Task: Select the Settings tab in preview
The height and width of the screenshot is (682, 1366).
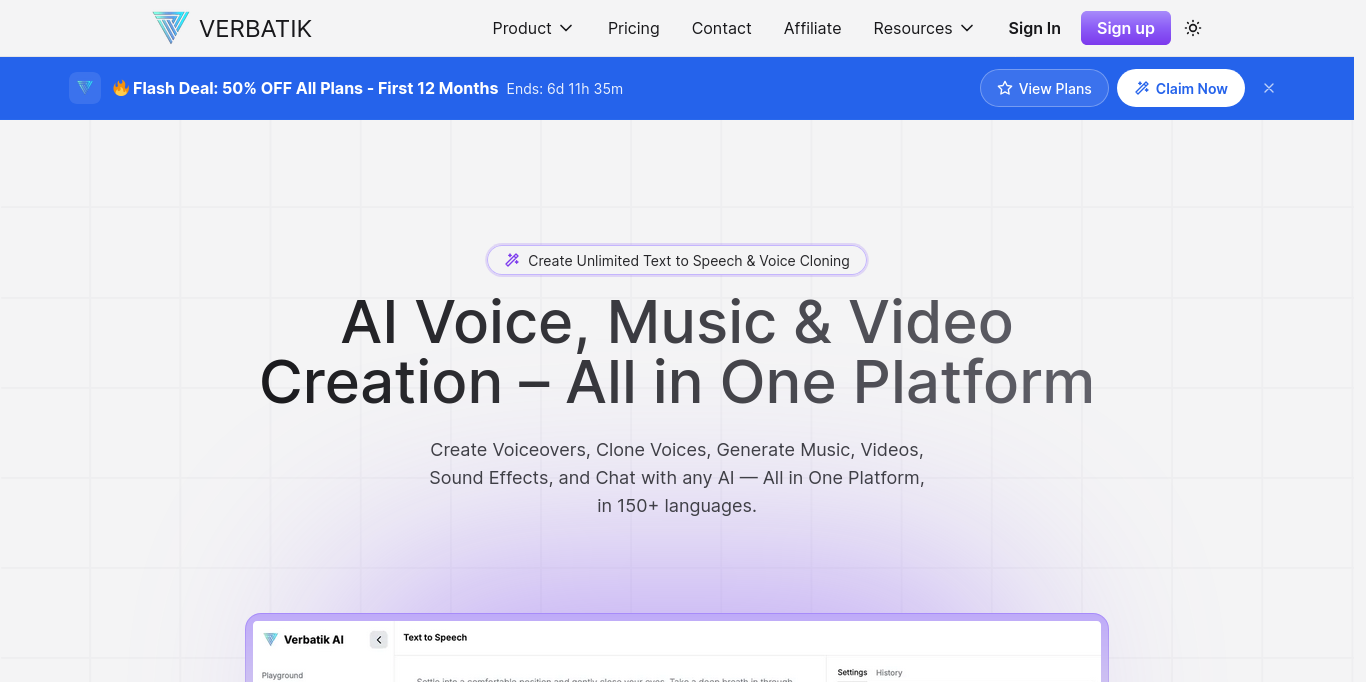Action: 852,673
